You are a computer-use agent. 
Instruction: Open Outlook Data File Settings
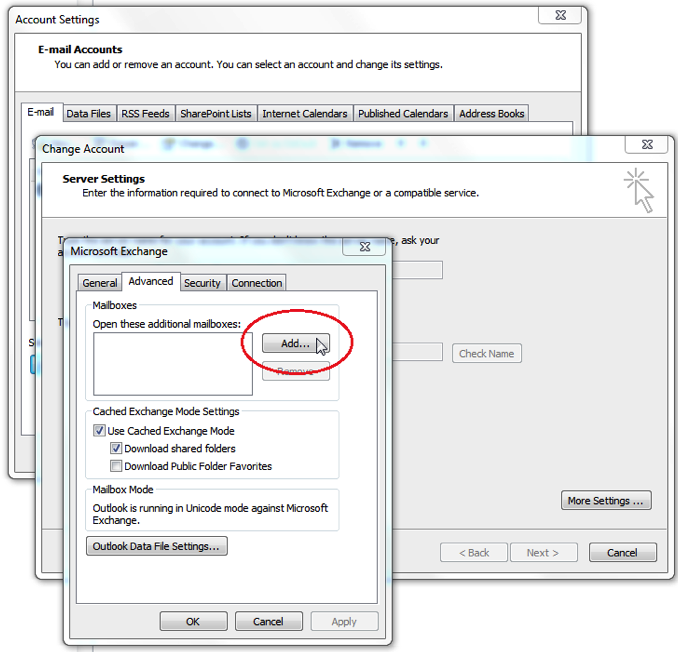point(157,546)
